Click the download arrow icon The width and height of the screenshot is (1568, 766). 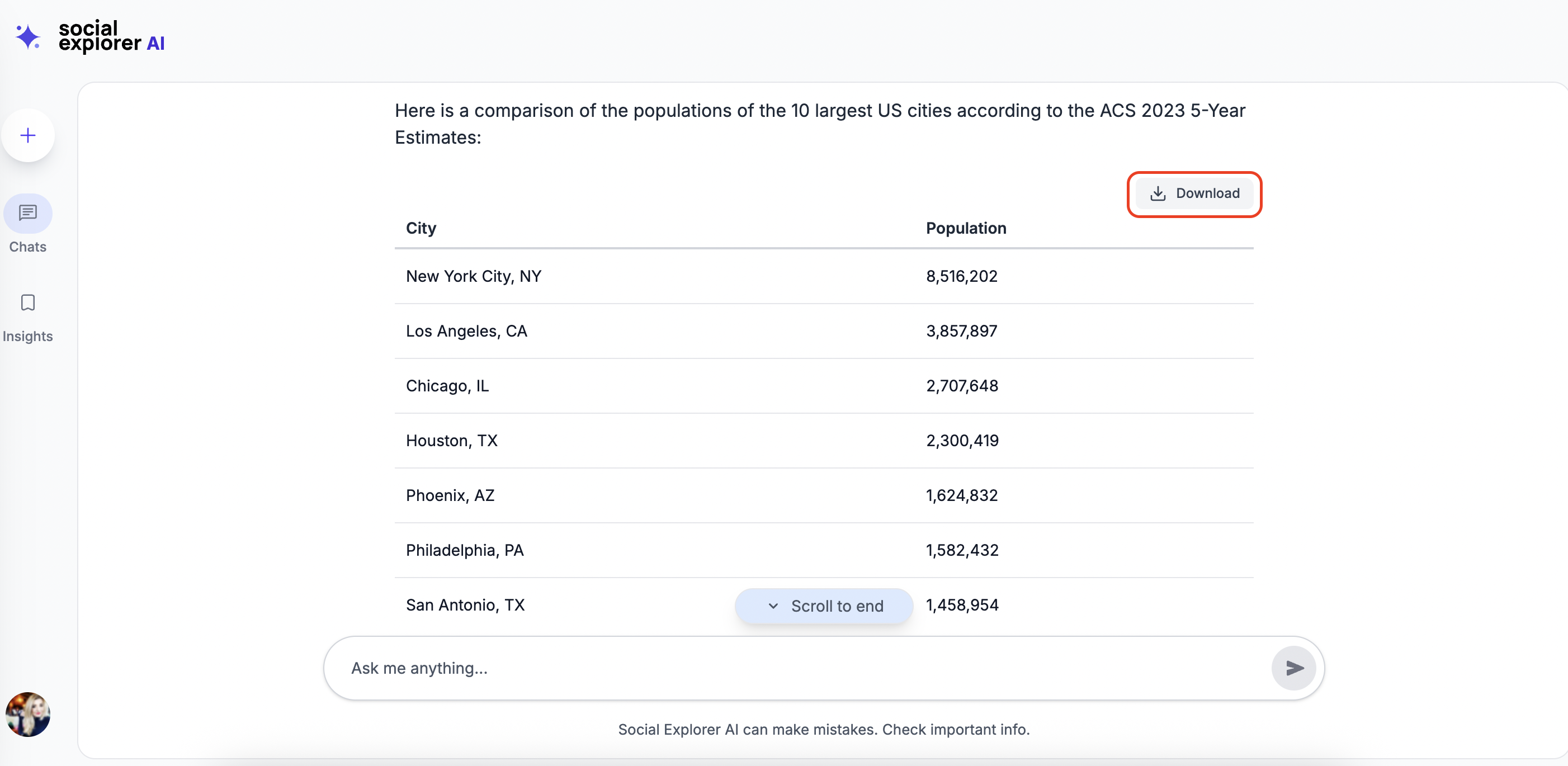(x=1157, y=193)
